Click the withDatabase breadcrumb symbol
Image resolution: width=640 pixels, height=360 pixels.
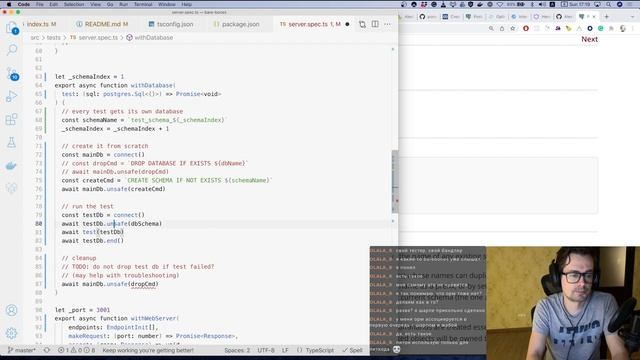tap(153, 38)
